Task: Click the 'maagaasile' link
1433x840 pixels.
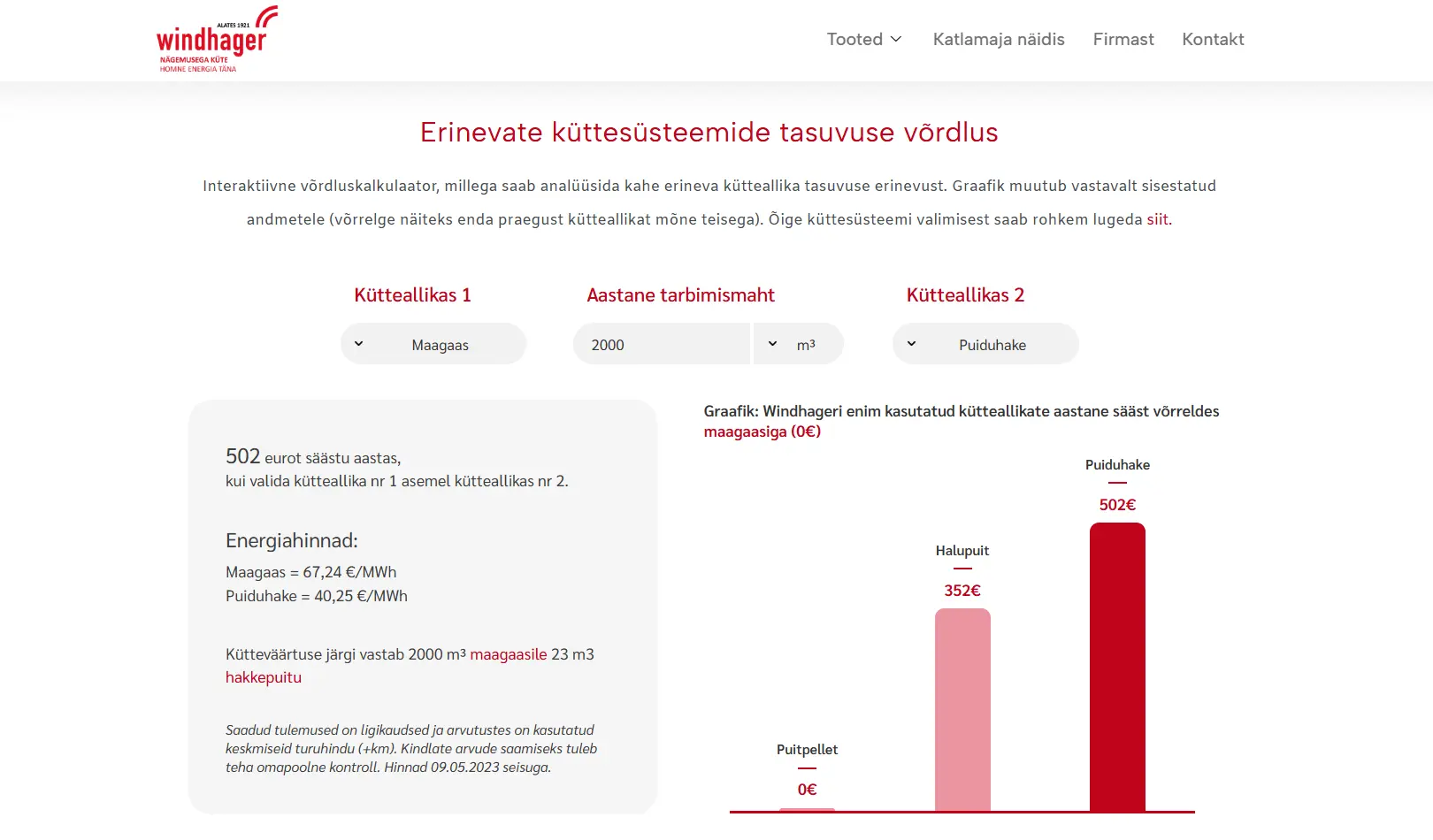Action: pyautogui.click(x=508, y=654)
